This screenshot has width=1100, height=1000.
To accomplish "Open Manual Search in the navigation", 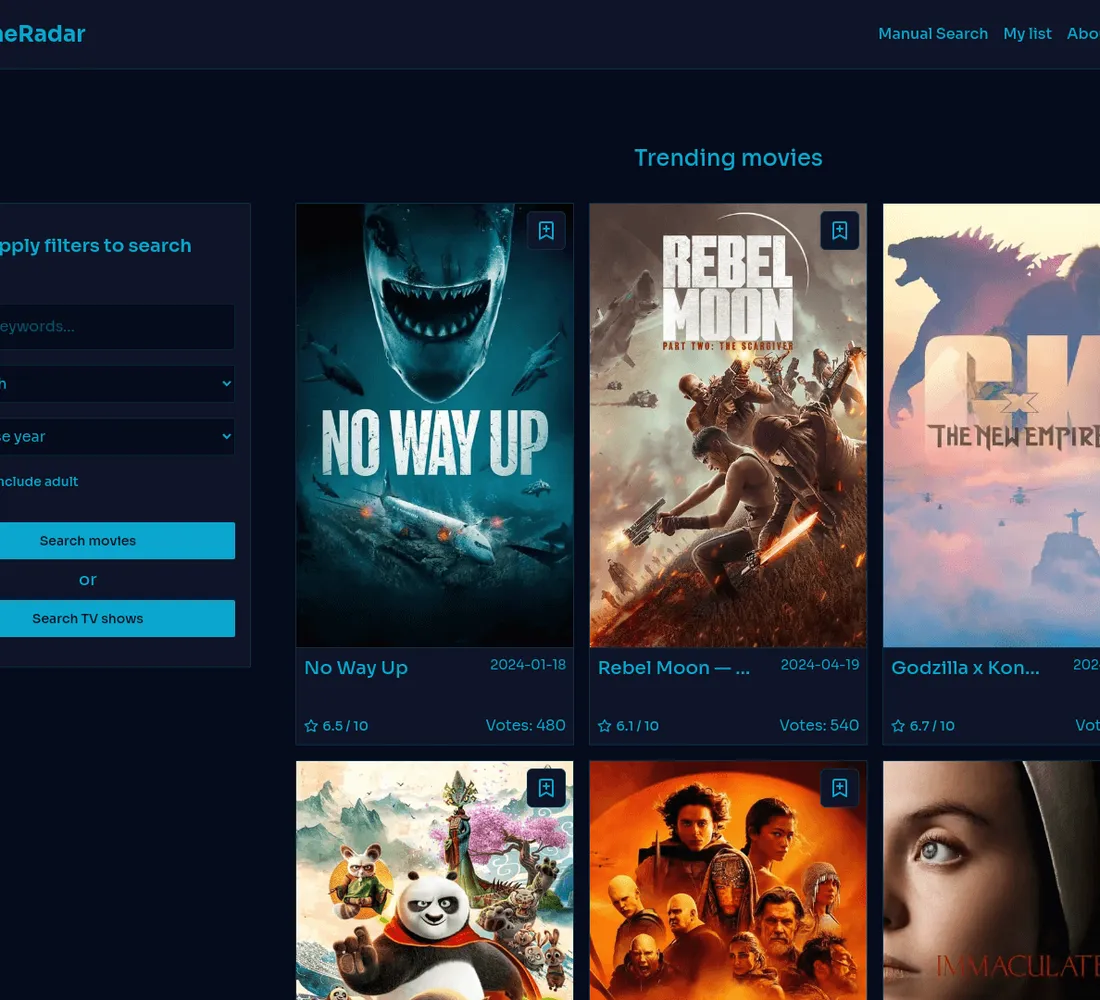I will (933, 34).
